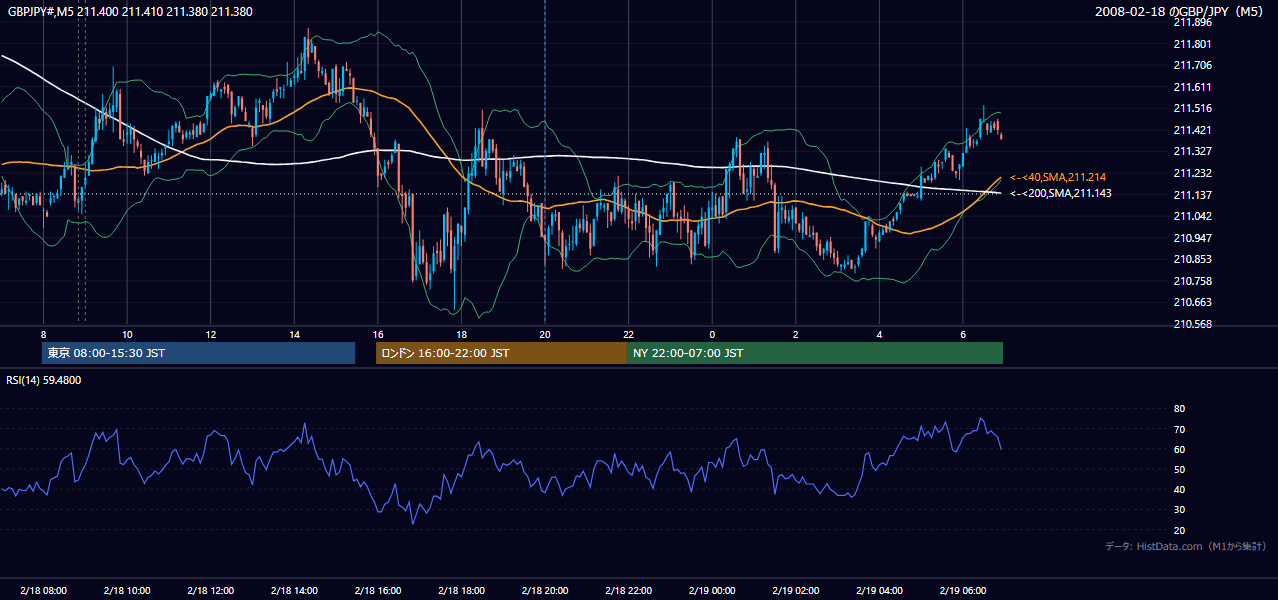Click price axis label 211.327
Screen dimensions: 1278x600
(x=1192, y=151)
